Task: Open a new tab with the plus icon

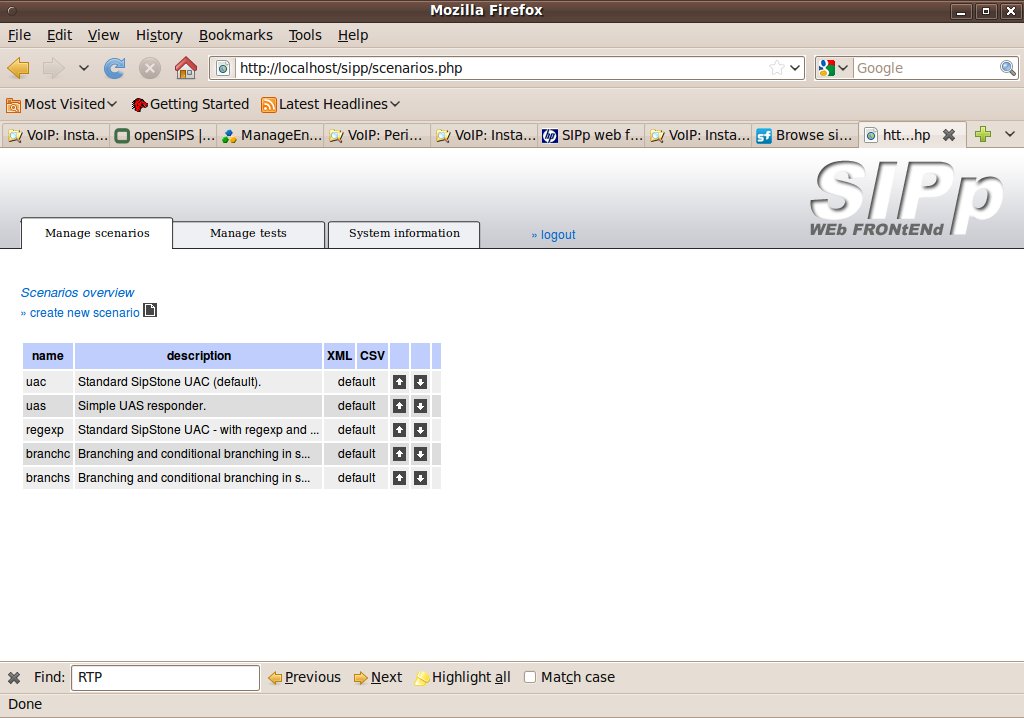Action: pos(982,135)
